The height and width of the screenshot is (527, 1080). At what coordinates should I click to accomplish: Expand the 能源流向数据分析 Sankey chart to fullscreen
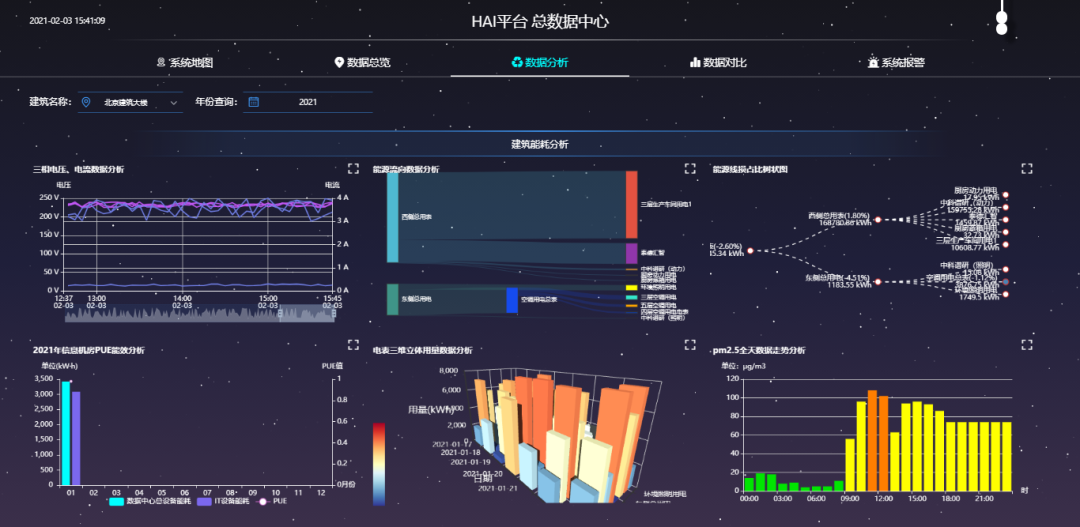(690, 169)
